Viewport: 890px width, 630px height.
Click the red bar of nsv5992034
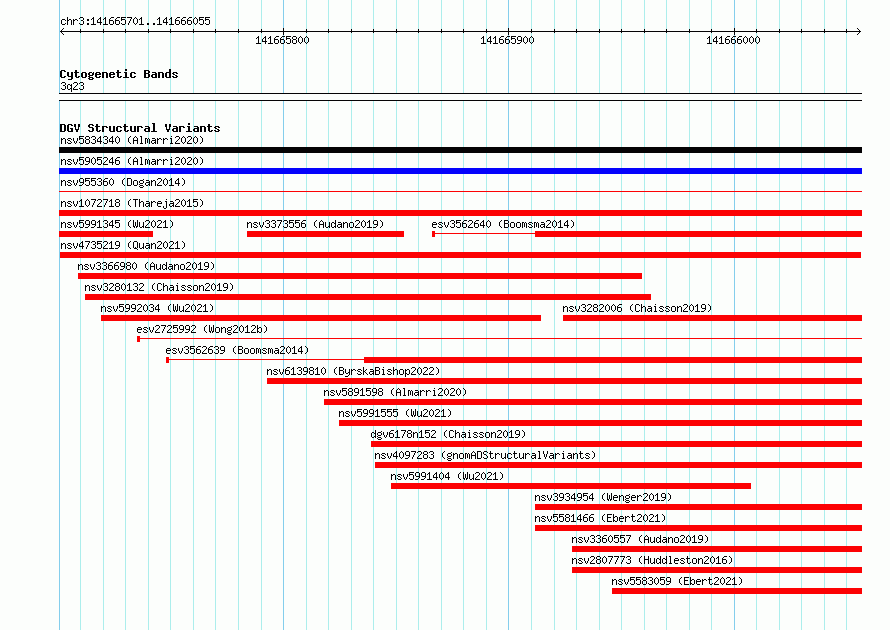(x=321, y=318)
